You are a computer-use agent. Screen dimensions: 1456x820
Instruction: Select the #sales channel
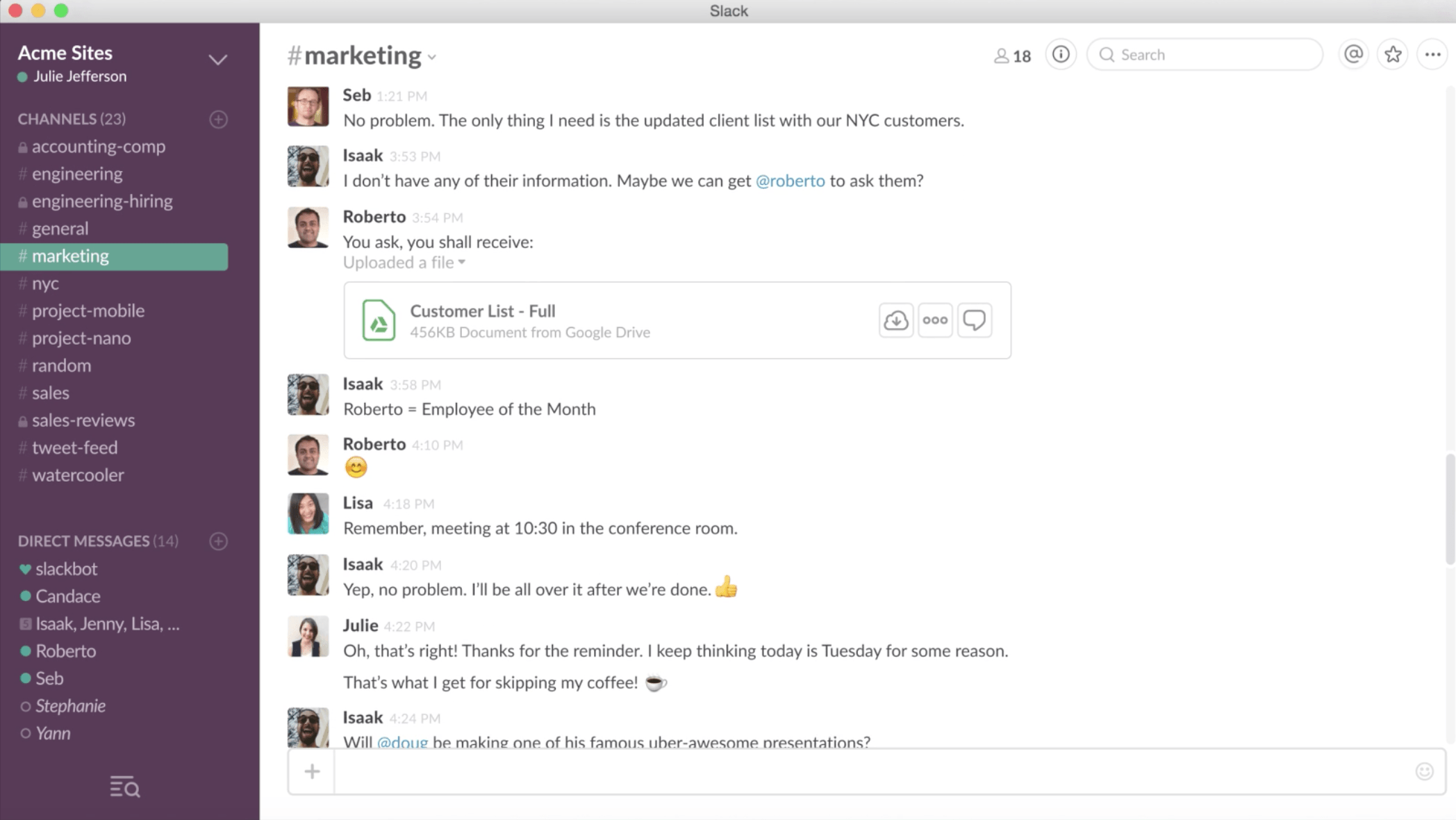[x=50, y=392]
